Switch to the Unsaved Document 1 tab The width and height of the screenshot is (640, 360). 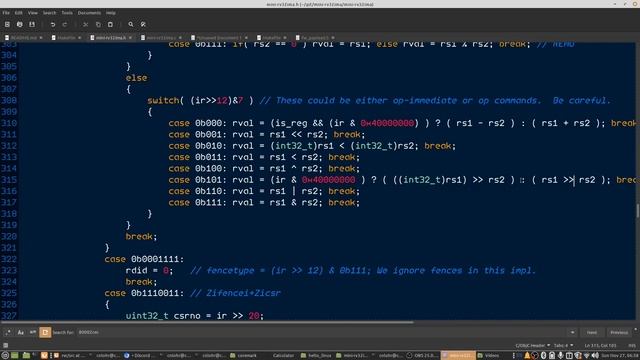(219, 38)
